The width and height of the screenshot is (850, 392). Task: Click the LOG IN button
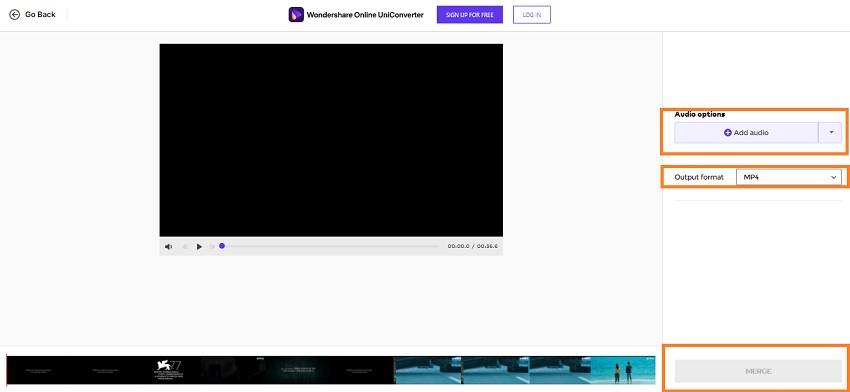coord(532,15)
